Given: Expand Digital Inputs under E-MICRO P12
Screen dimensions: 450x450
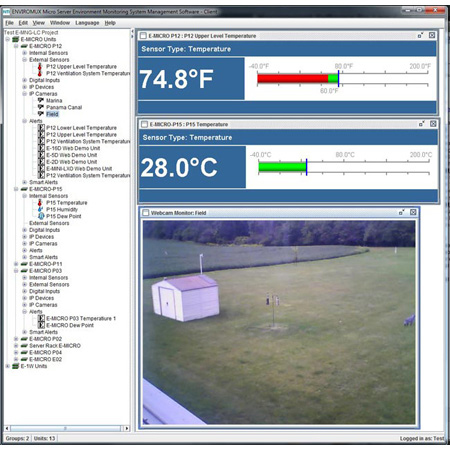Looking at the screenshot, I should point(24,80).
